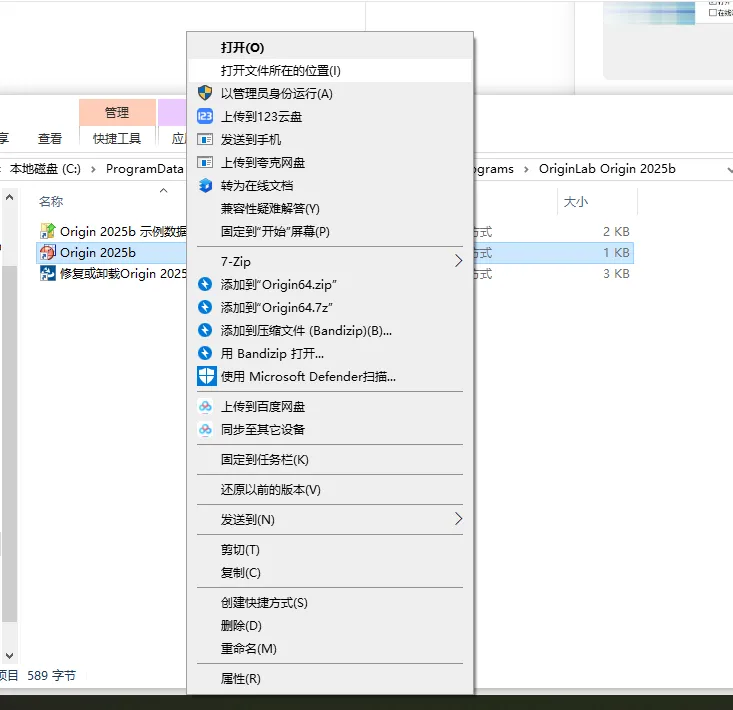Select the 修复或卸载Origin 2025 file name
Image resolution: width=733 pixels, height=710 pixels.
(x=123, y=273)
